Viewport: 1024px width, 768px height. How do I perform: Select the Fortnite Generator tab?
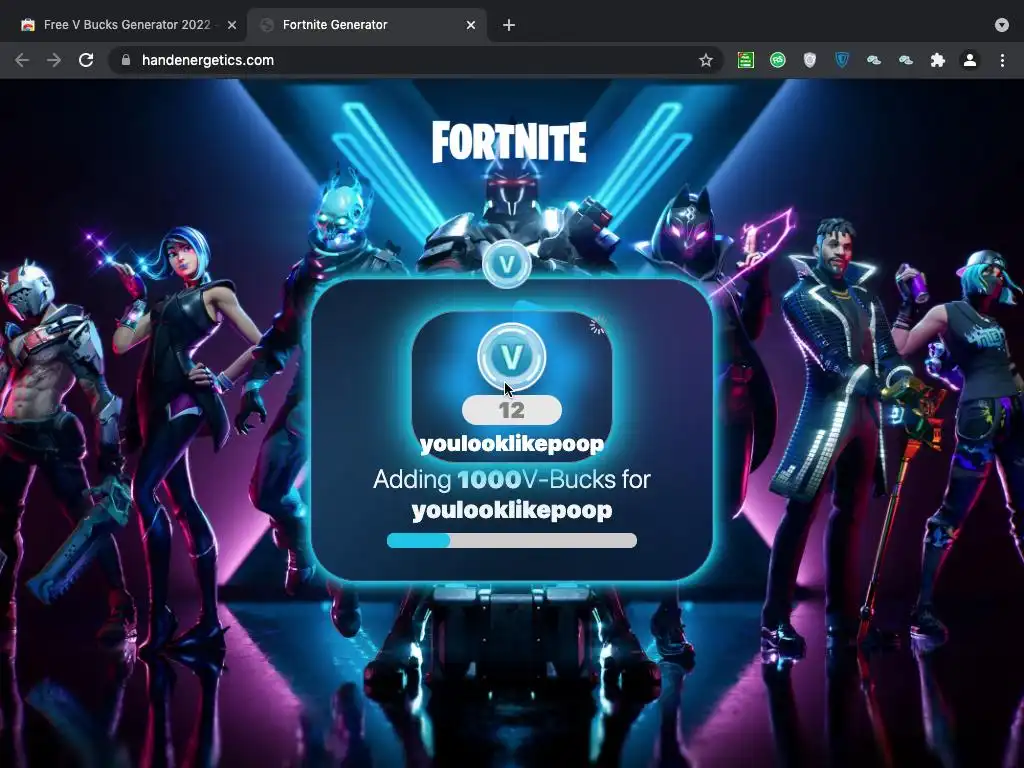tap(367, 25)
